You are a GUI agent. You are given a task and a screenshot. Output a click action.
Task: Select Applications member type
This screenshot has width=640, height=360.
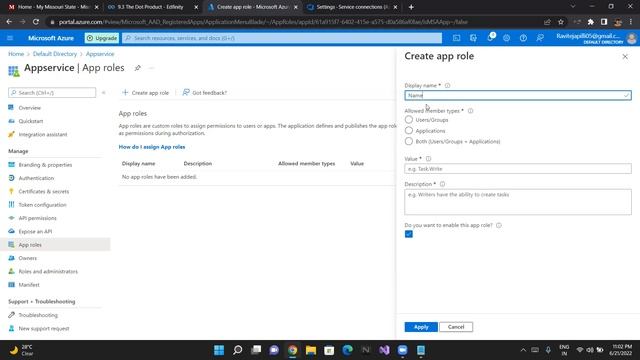(x=409, y=131)
